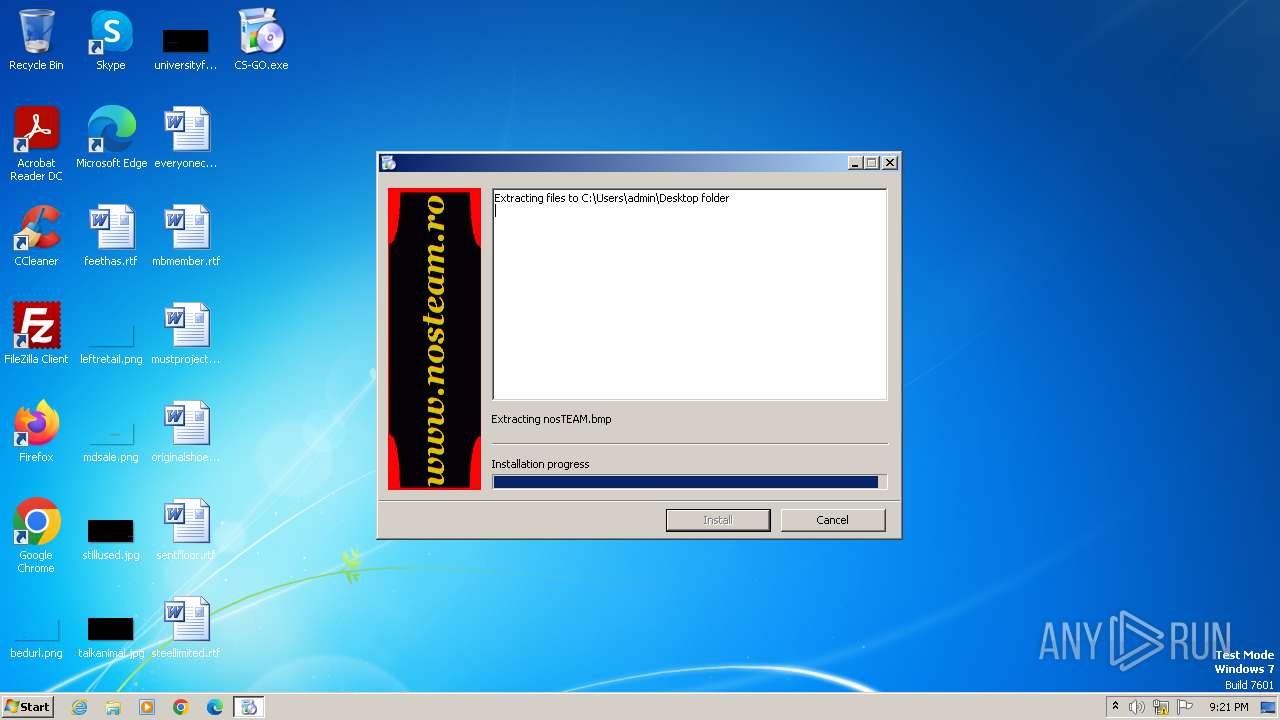
Task: Select the sentfloor.rtf document icon
Action: point(186,530)
